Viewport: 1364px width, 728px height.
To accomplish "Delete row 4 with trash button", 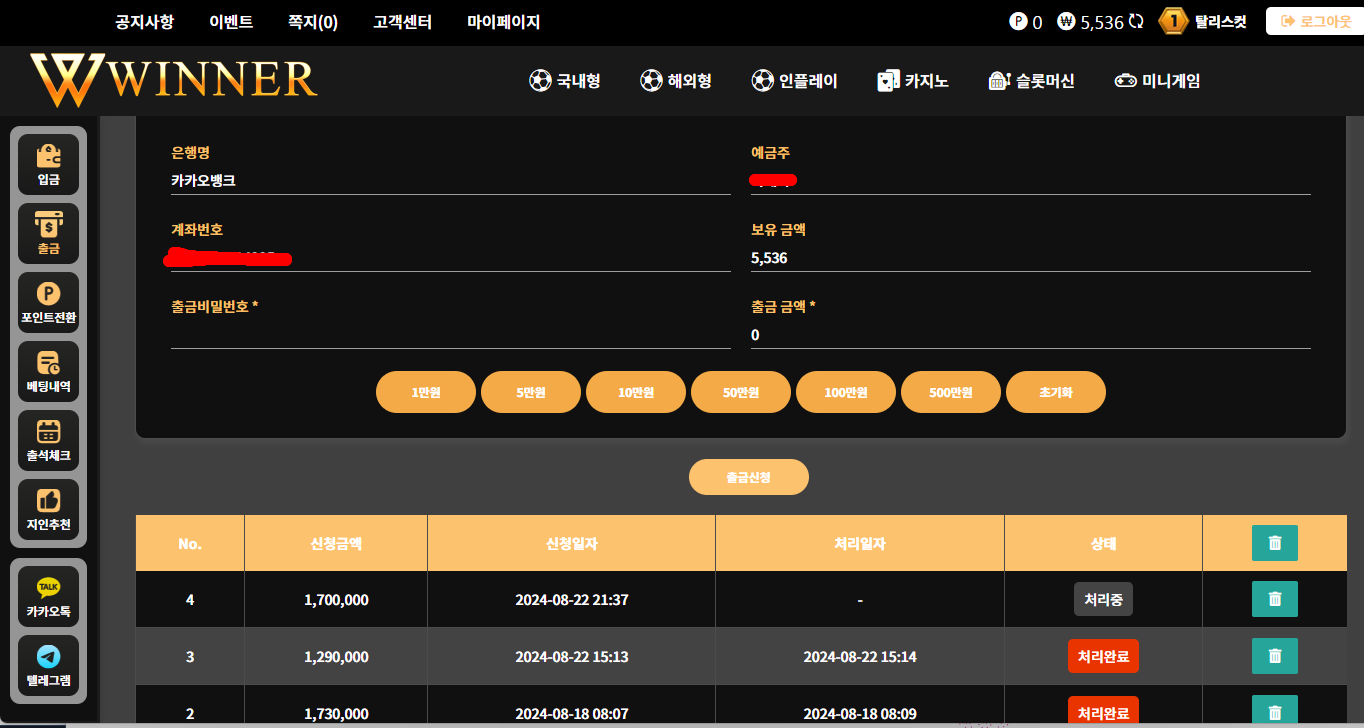I will click(x=1275, y=599).
